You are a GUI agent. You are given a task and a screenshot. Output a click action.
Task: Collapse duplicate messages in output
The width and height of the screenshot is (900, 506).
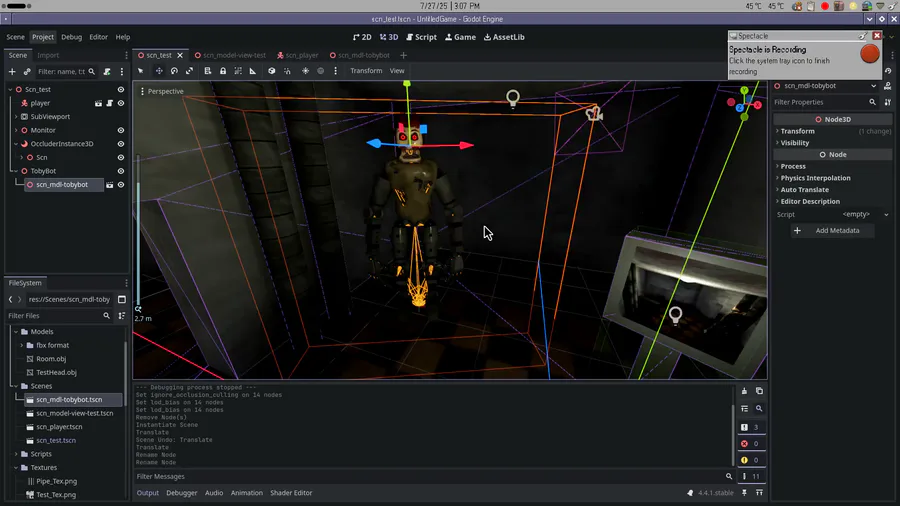744,408
